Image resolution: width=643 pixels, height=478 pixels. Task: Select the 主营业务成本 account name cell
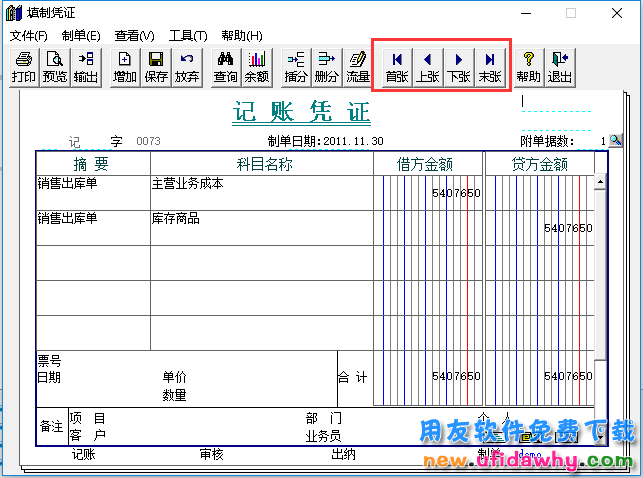[260, 192]
